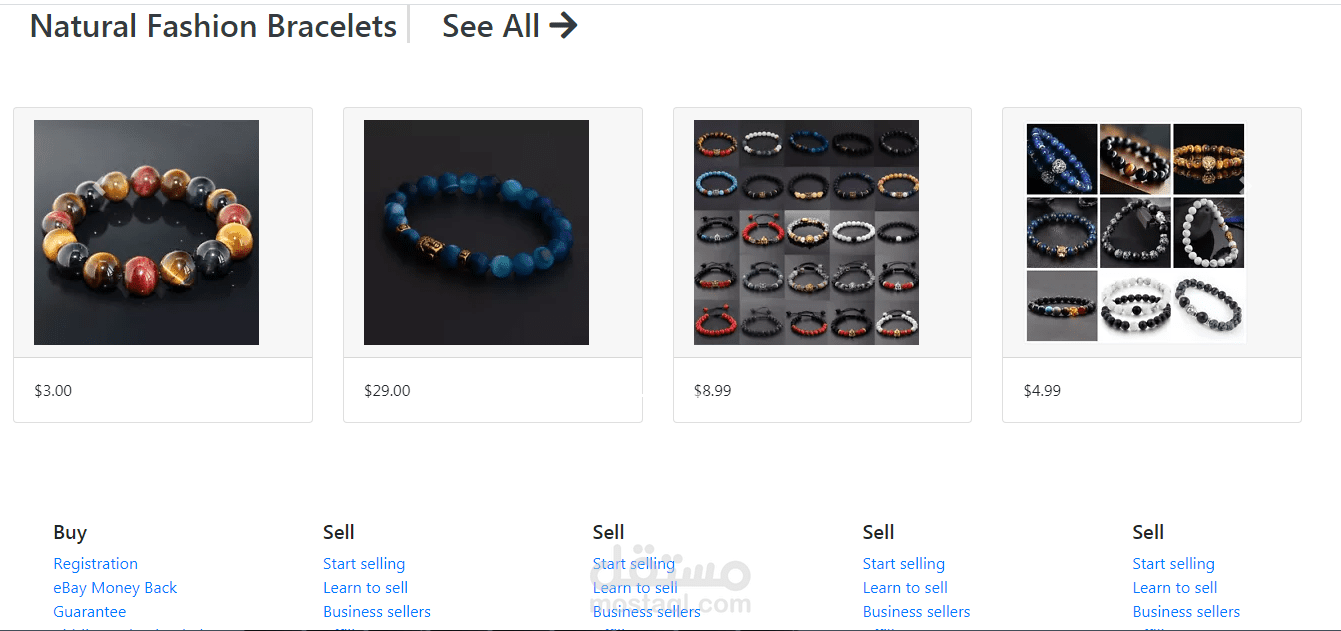The image size is (1341, 631).
Task: Click the $29.00 product price
Action: (387, 391)
